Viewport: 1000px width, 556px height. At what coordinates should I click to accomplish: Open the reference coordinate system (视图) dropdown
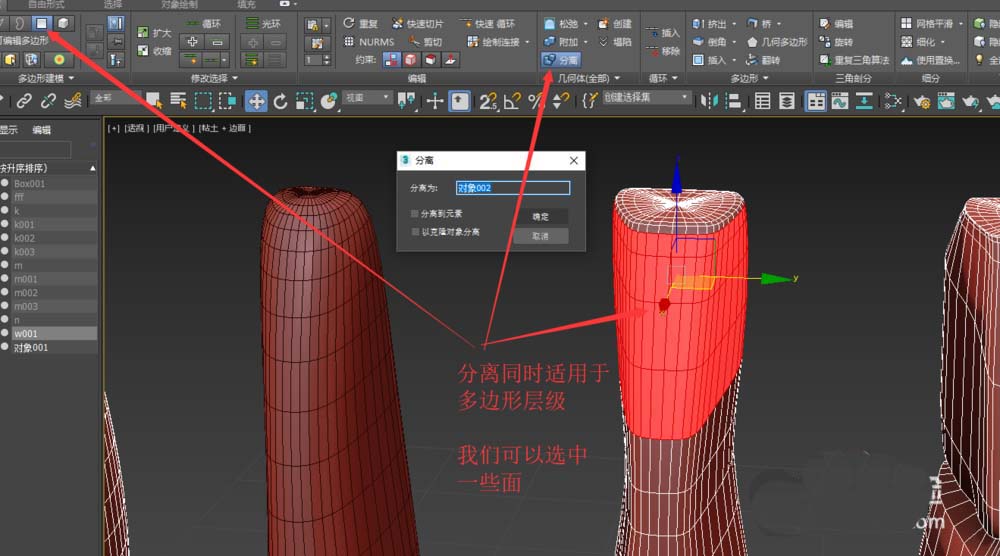[367, 98]
